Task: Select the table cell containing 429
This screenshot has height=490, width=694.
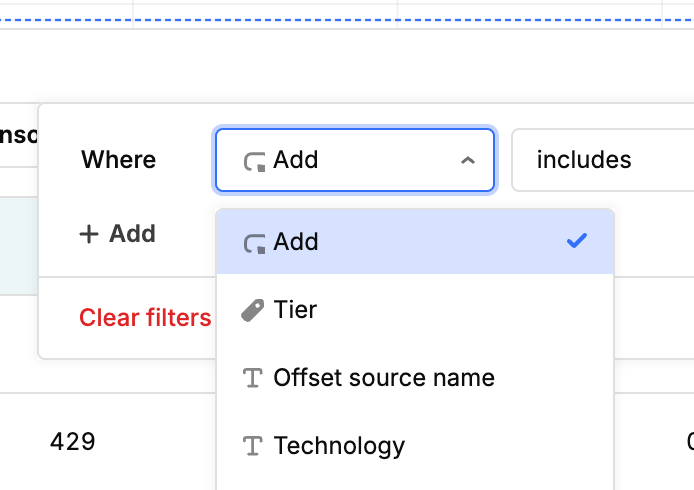Action: 72,441
